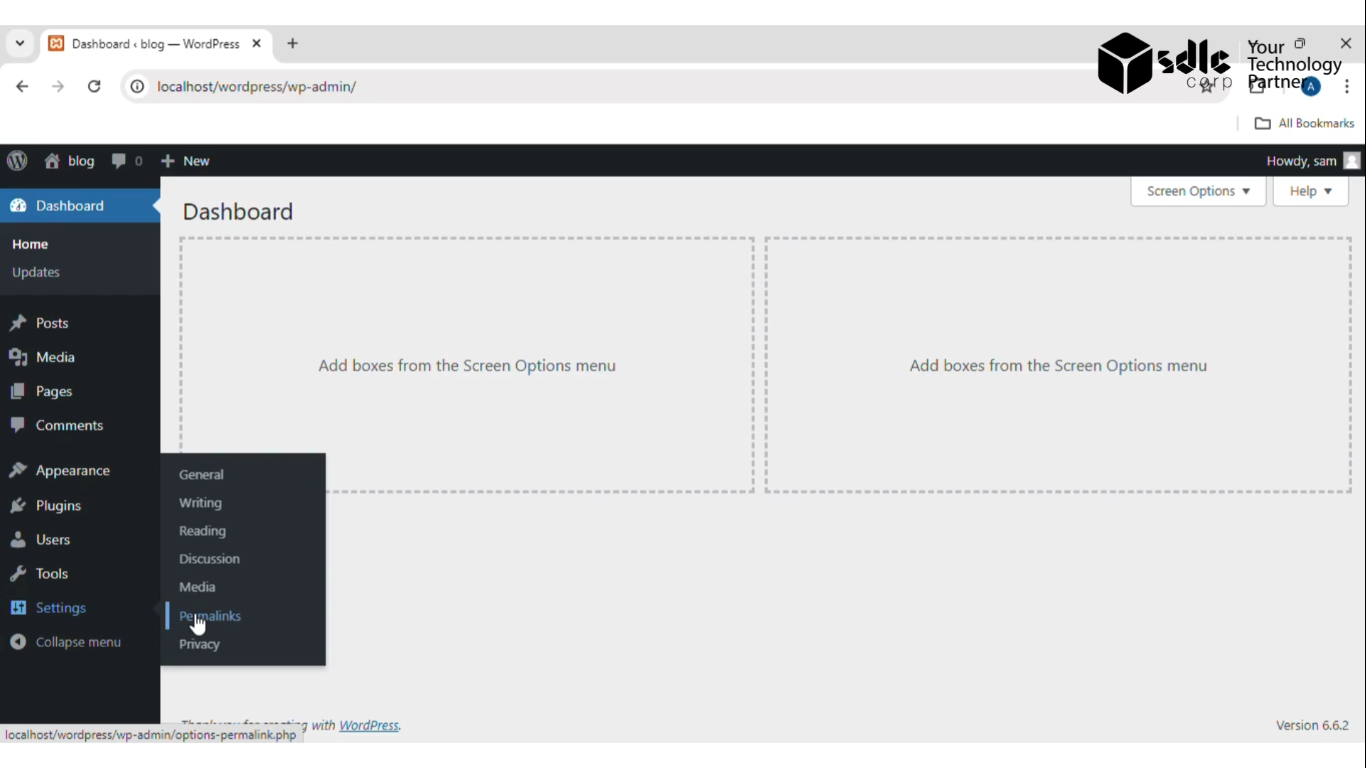Expand the Help dropdown tab
Image resolution: width=1366 pixels, height=768 pixels.
(x=1310, y=191)
